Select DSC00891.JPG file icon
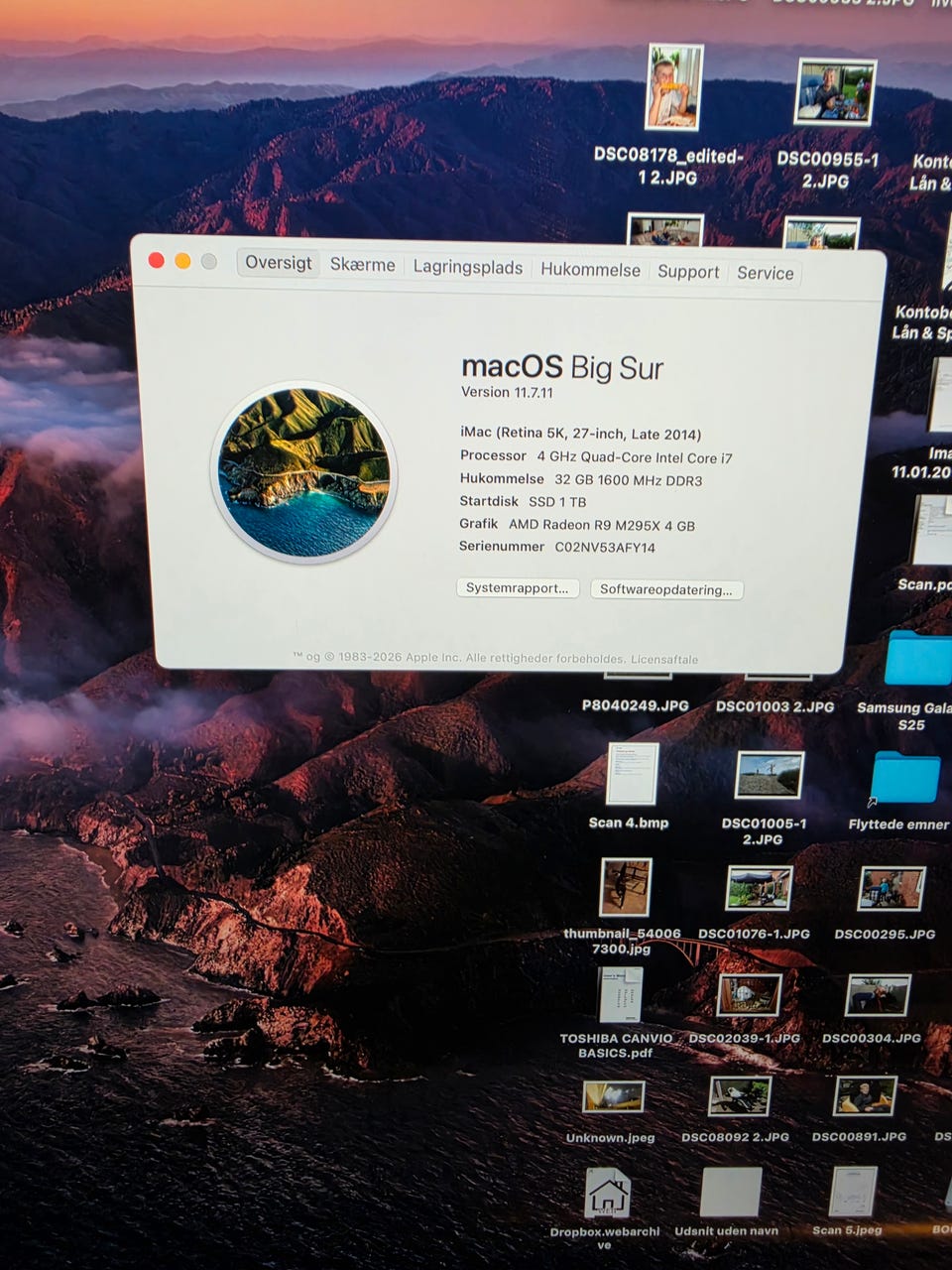The width and height of the screenshot is (952, 1270). pos(866,1096)
